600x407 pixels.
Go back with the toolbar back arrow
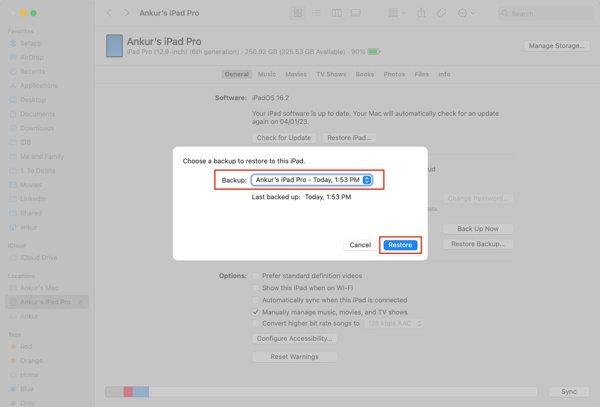tap(109, 13)
